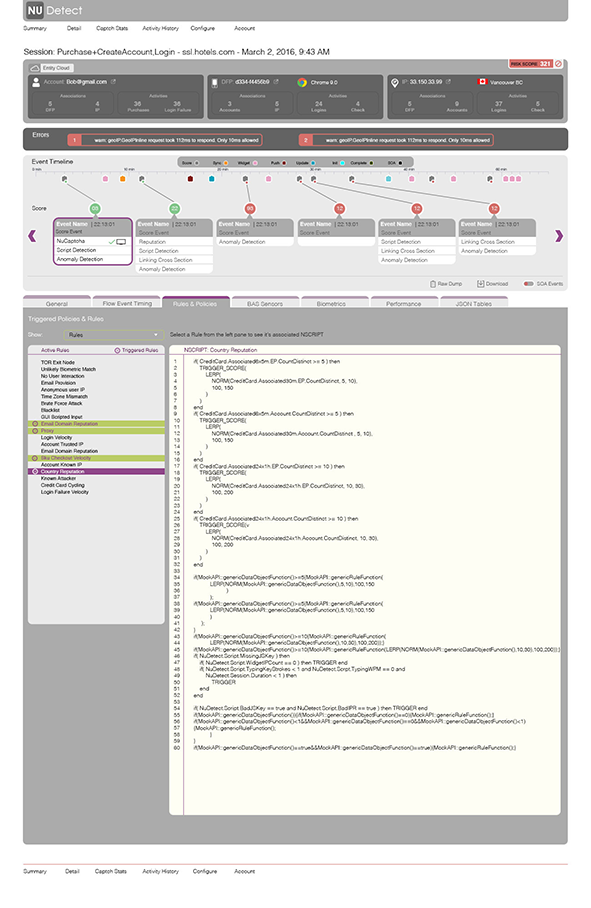Viewport: 591px width, 908px height.
Task: Click the Triggered Rules indicator icon
Action: (118, 350)
